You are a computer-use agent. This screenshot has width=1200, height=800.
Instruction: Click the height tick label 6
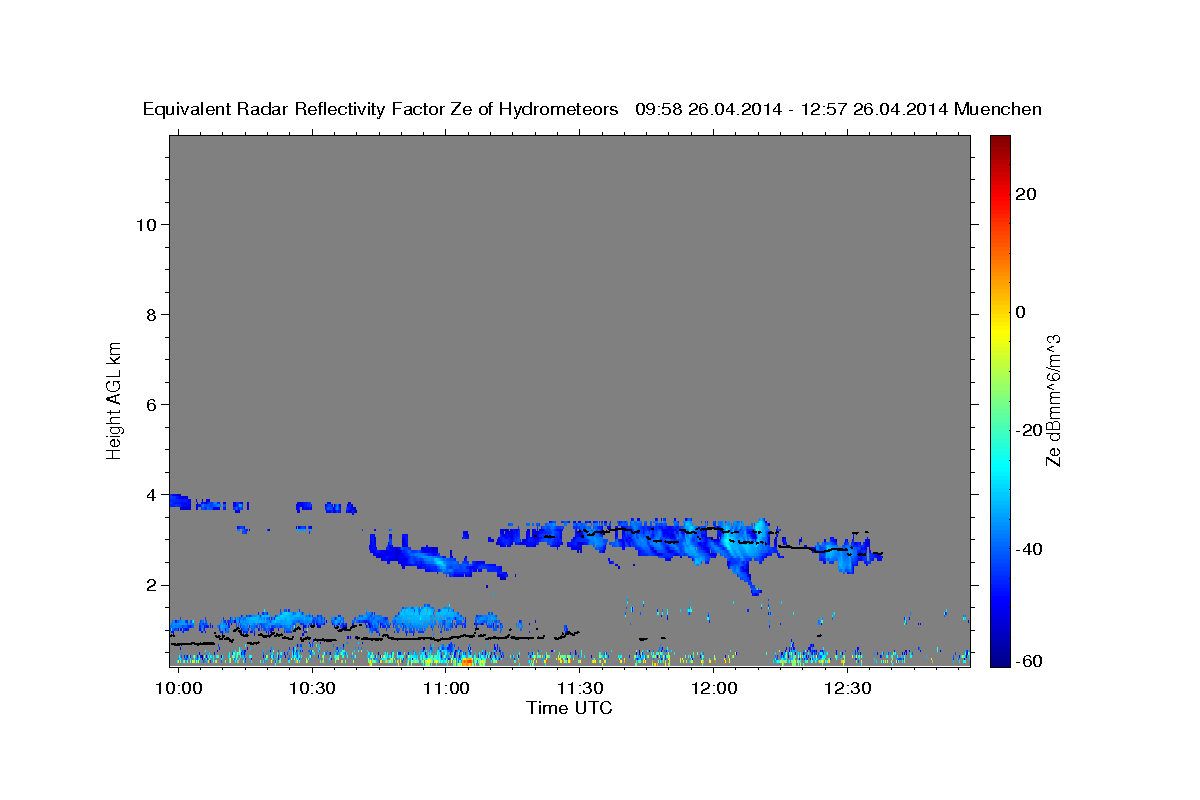point(151,405)
